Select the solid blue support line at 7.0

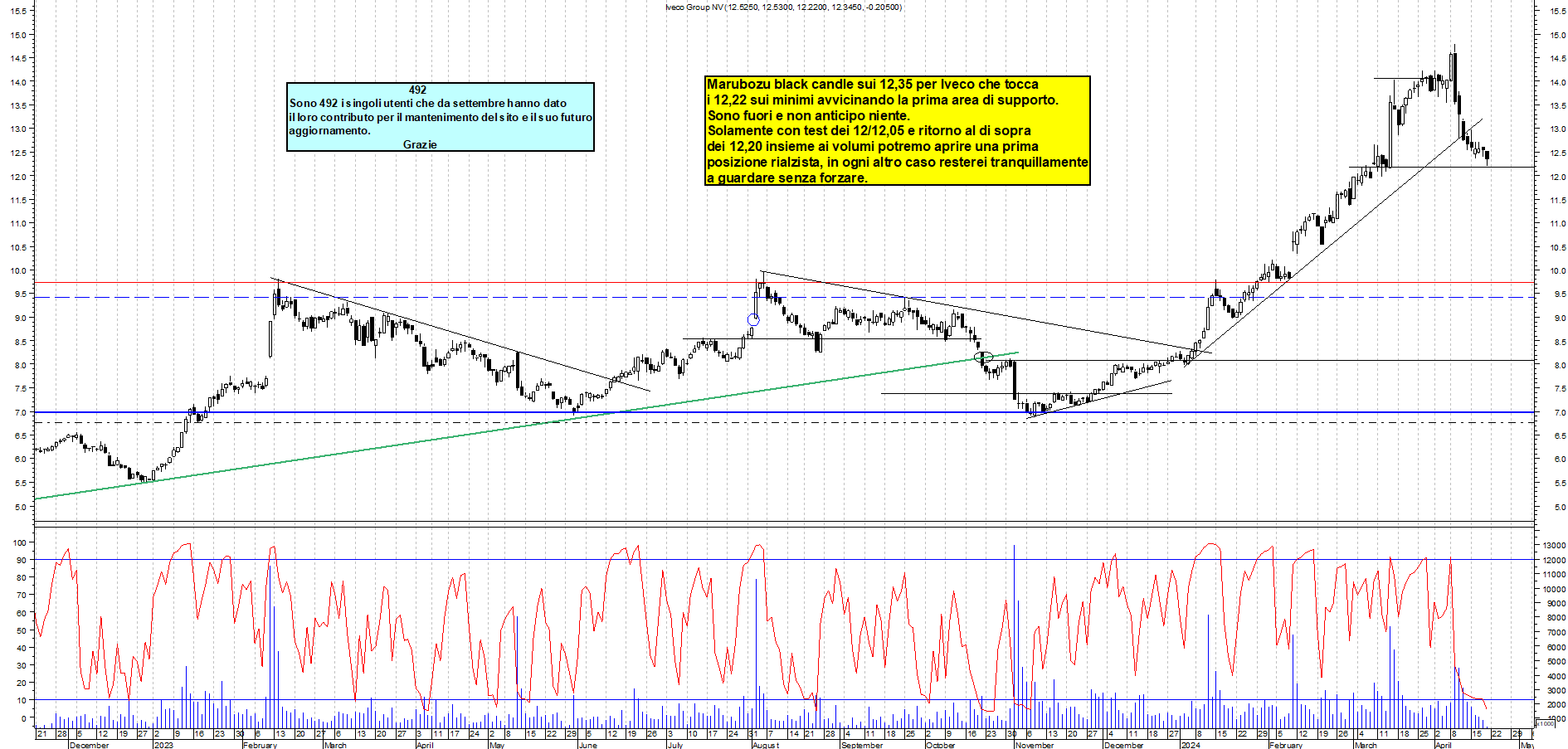784,412
